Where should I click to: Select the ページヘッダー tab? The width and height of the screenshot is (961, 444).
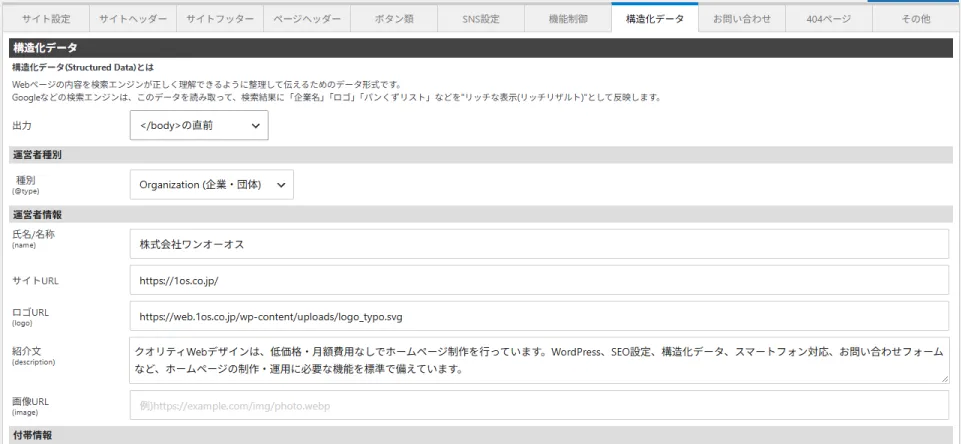point(307,19)
